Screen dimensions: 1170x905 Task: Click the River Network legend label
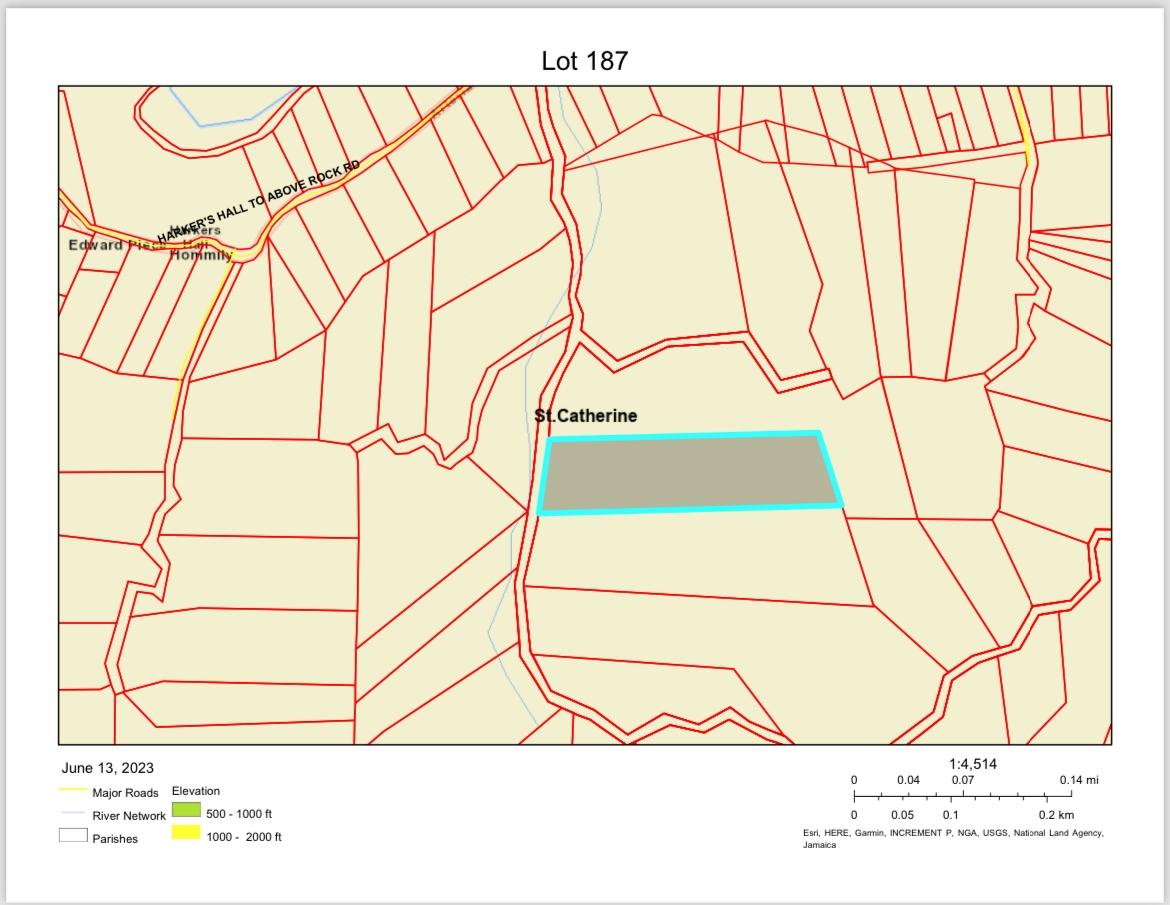(x=129, y=816)
